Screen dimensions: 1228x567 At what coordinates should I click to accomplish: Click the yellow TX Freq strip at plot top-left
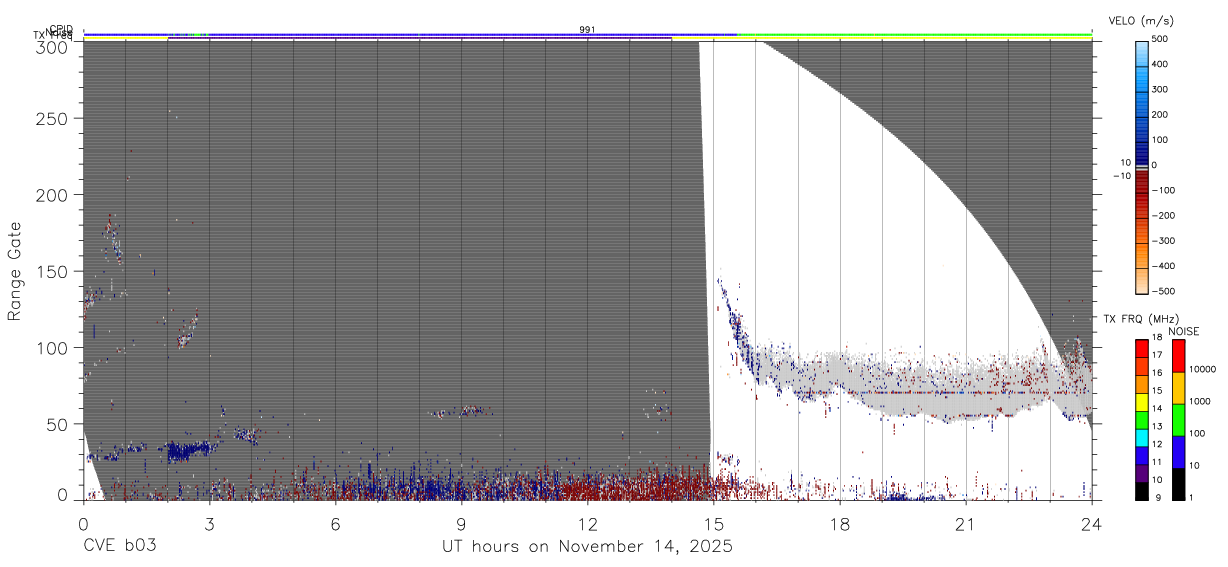pyautogui.click(x=125, y=39)
